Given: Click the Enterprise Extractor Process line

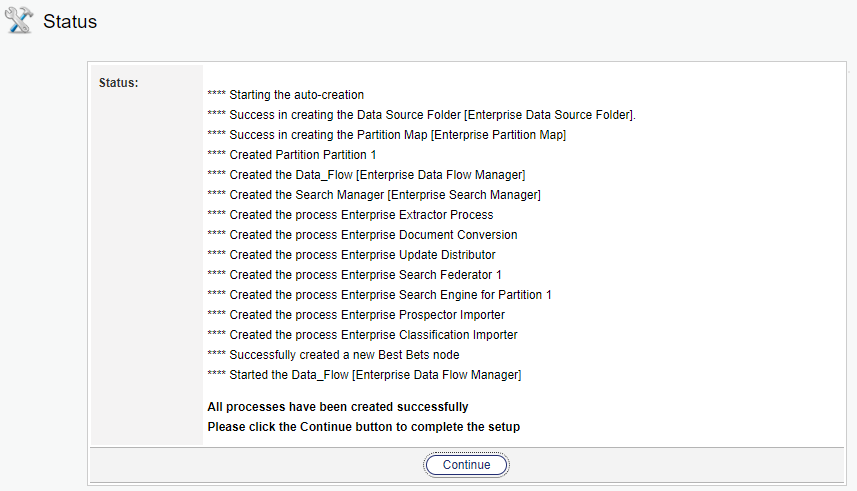Looking at the screenshot, I should tap(350, 215).
